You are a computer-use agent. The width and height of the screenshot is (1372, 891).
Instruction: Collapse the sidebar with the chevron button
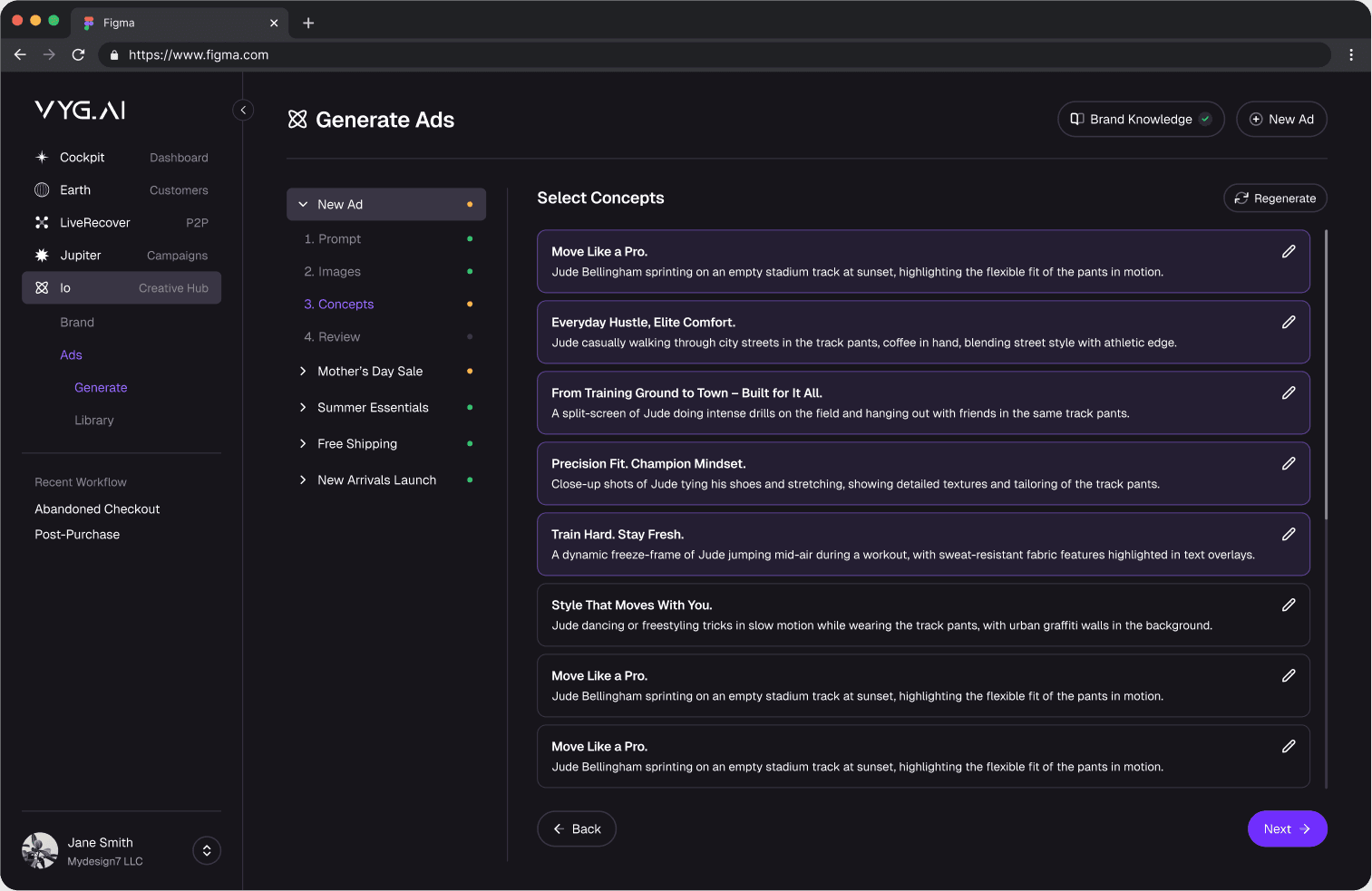[x=243, y=111]
